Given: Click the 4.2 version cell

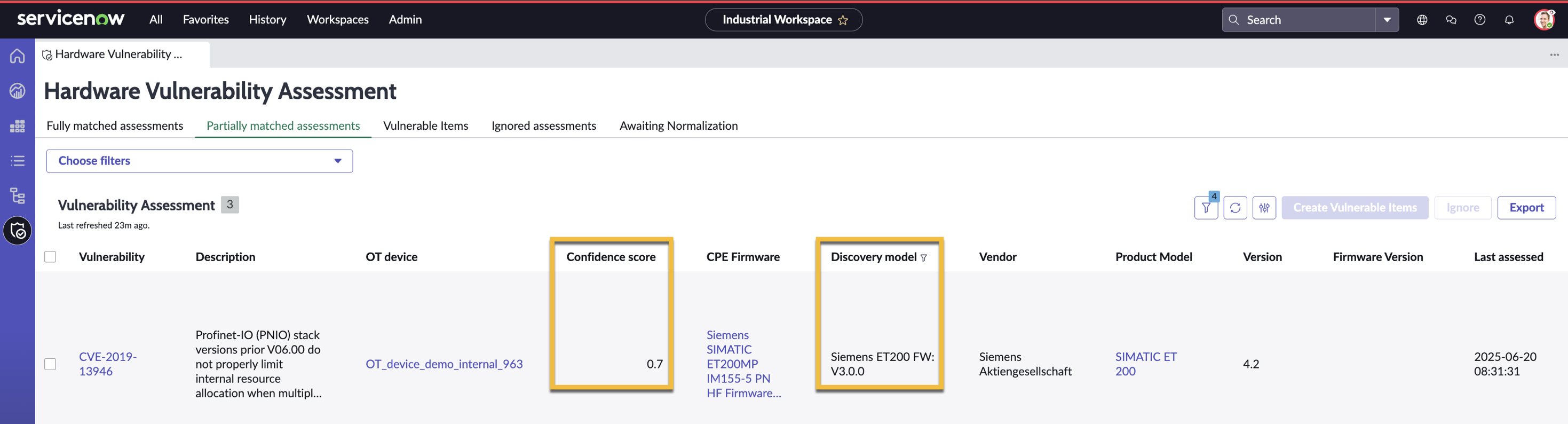Looking at the screenshot, I should pos(1251,364).
